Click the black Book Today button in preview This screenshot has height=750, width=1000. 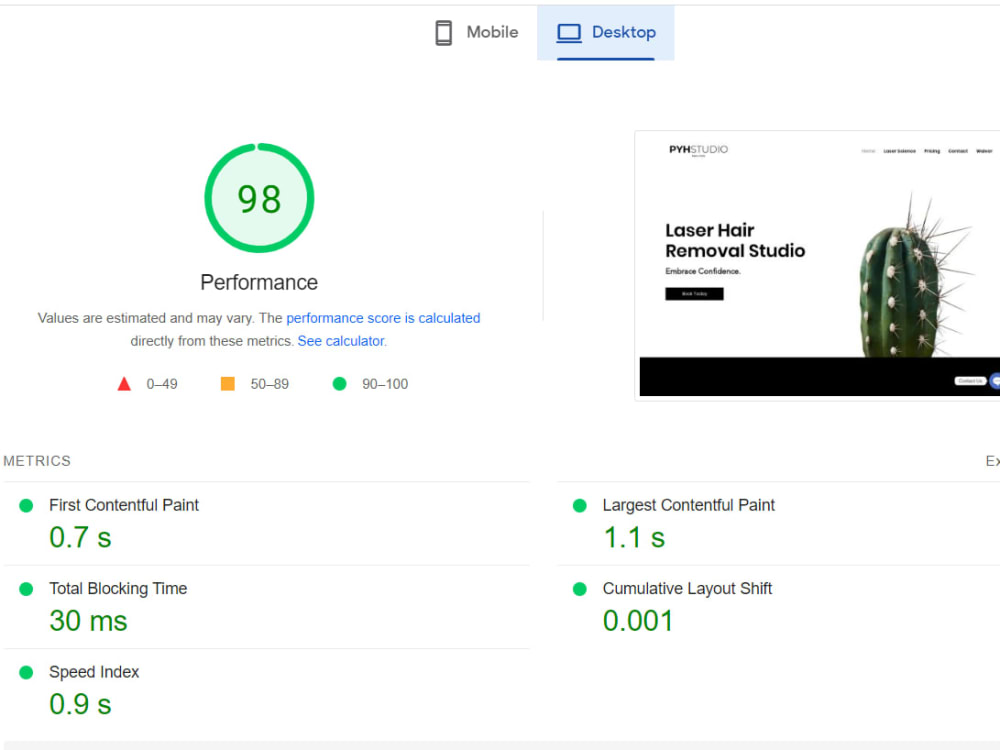tap(695, 294)
